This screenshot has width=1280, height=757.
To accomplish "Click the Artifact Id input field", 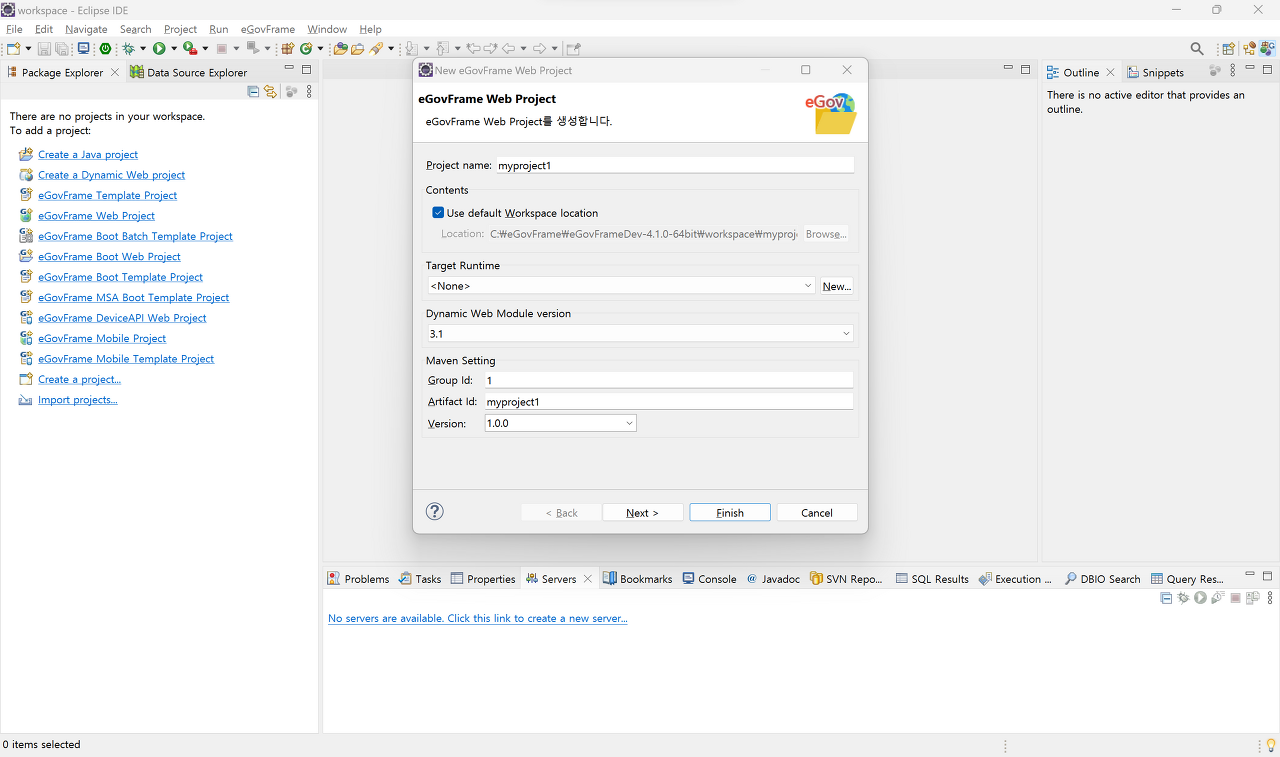I will pyautogui.click(x=668, y=401).
